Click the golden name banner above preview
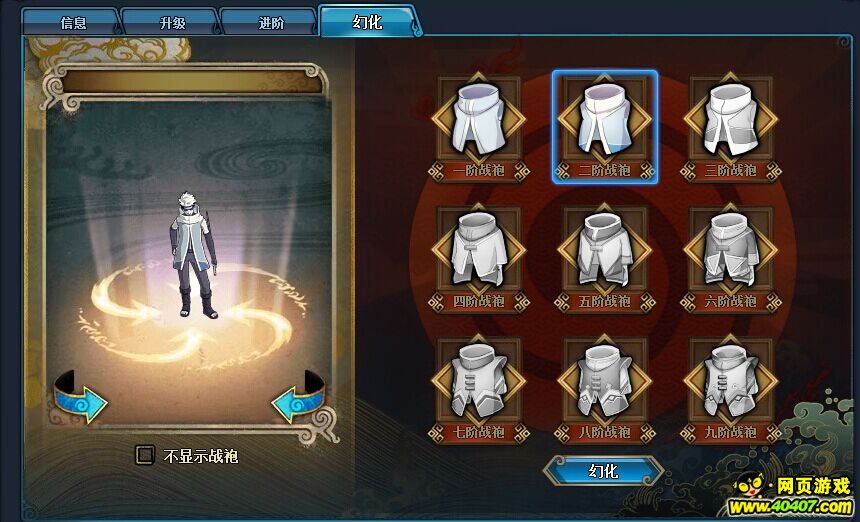Image resolution: width=860 pixels, height=522 pixels. (x=192, y=81)
